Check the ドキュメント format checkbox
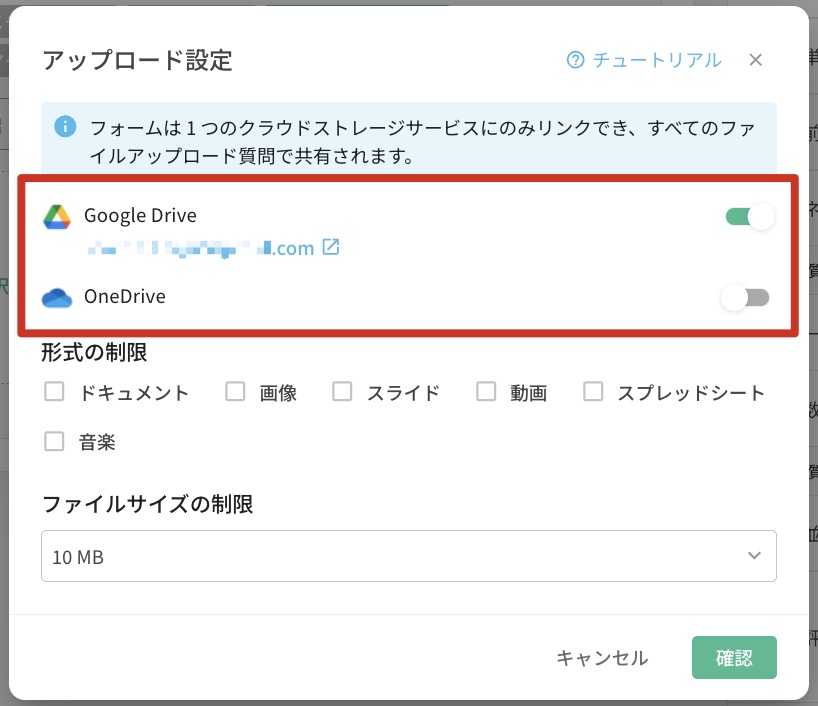Image resolution: width=818 pixels, height=706 pixels. click(x=54, y=391)
